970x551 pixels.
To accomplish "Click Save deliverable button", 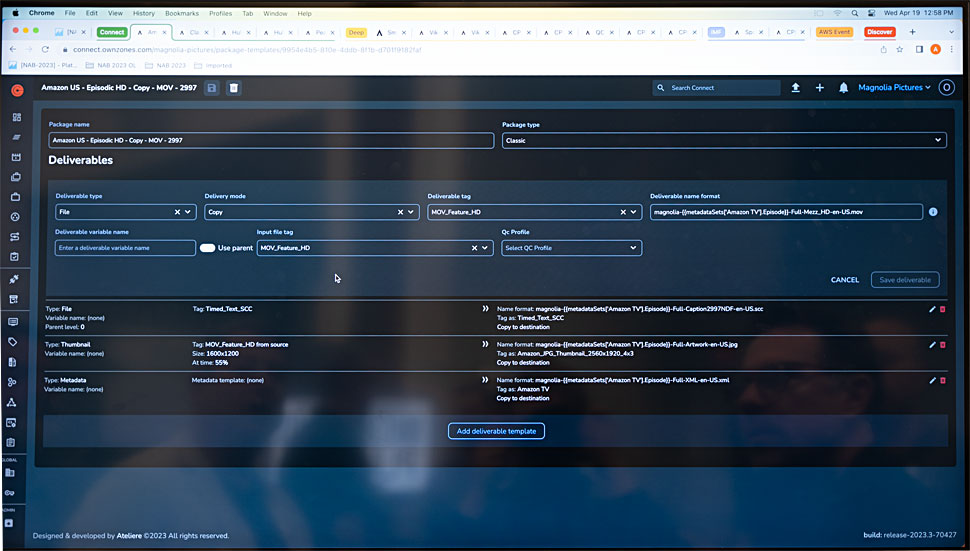I will 905,280.
